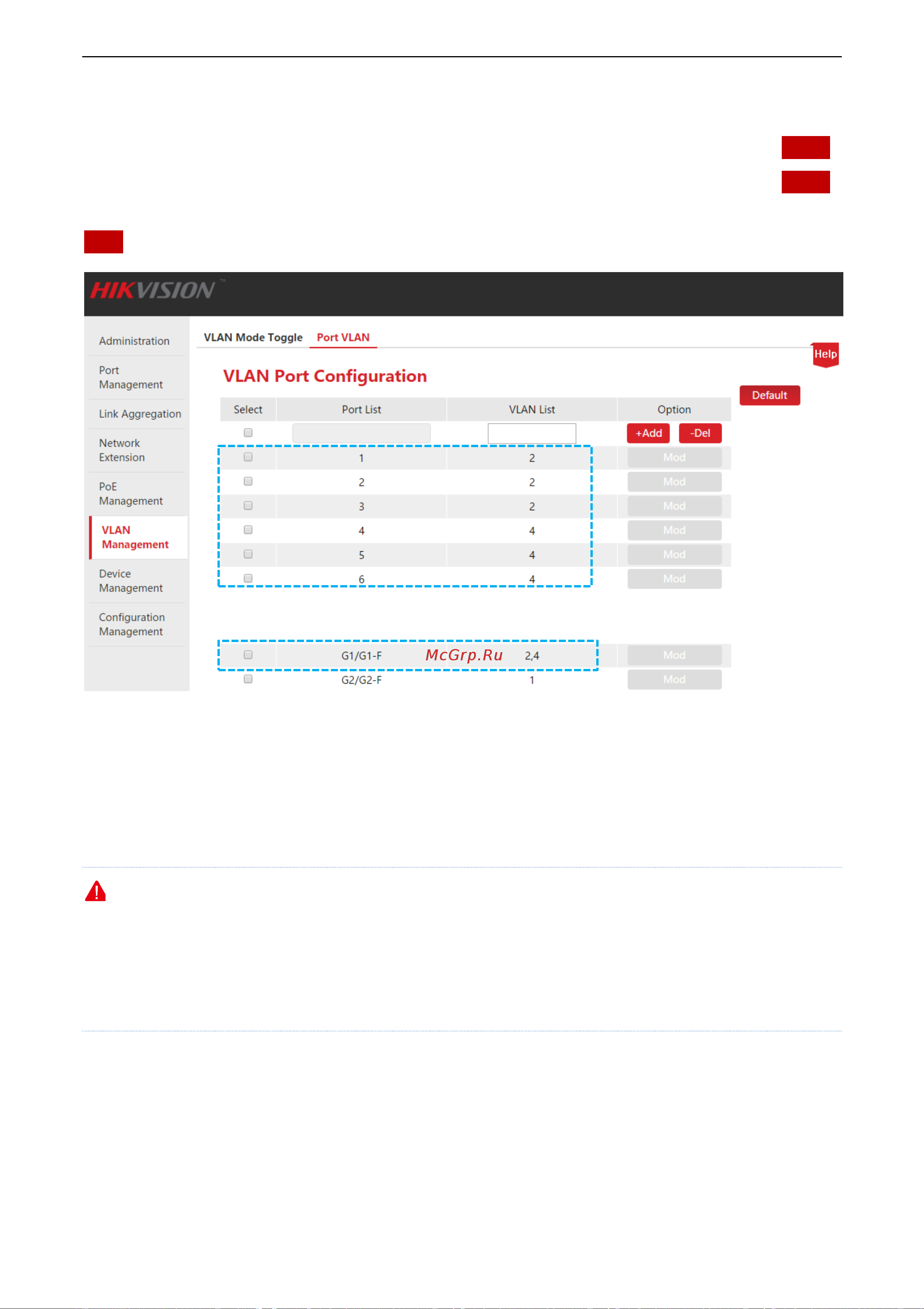Image resolution: width=924 pixels, height=1309 pixels.
Task: Open Administration in the sidebar
Action: (134, 341)
